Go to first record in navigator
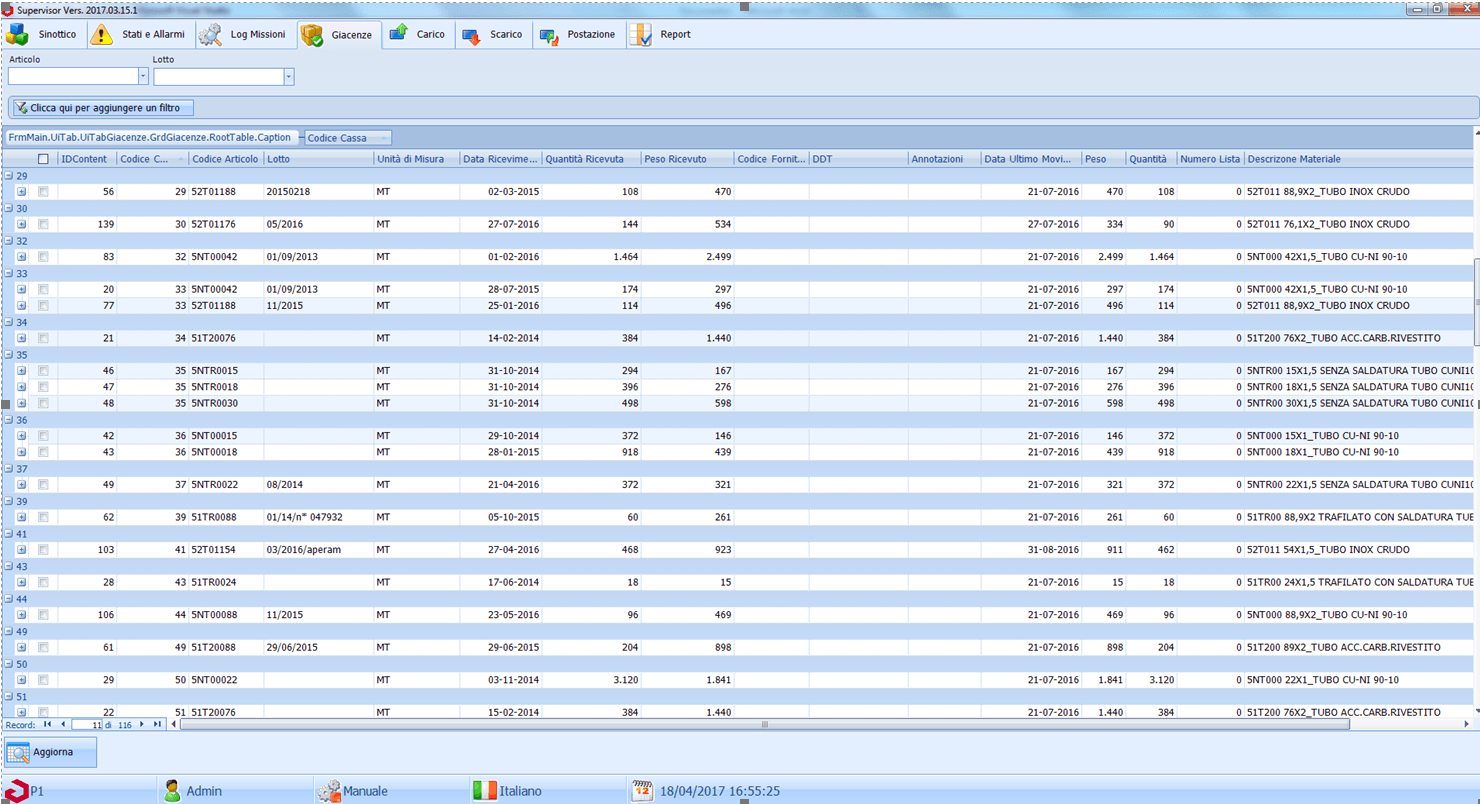This screenshot has width=1480, height=804. (x=47, y=724)
